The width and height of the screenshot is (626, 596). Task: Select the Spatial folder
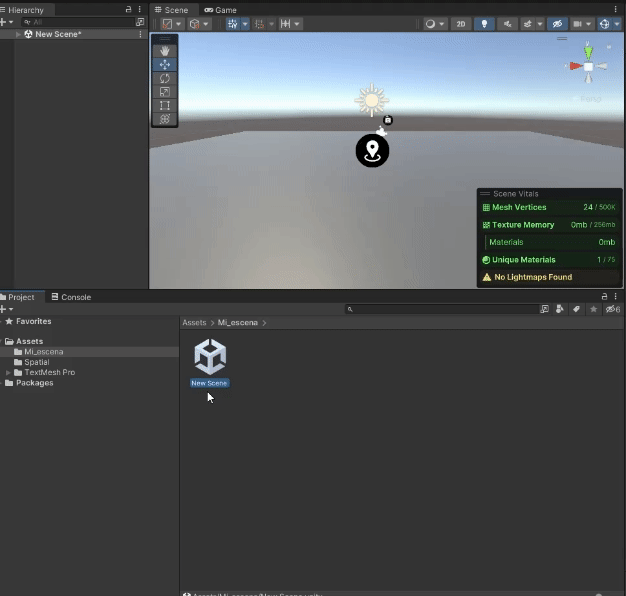36,362
